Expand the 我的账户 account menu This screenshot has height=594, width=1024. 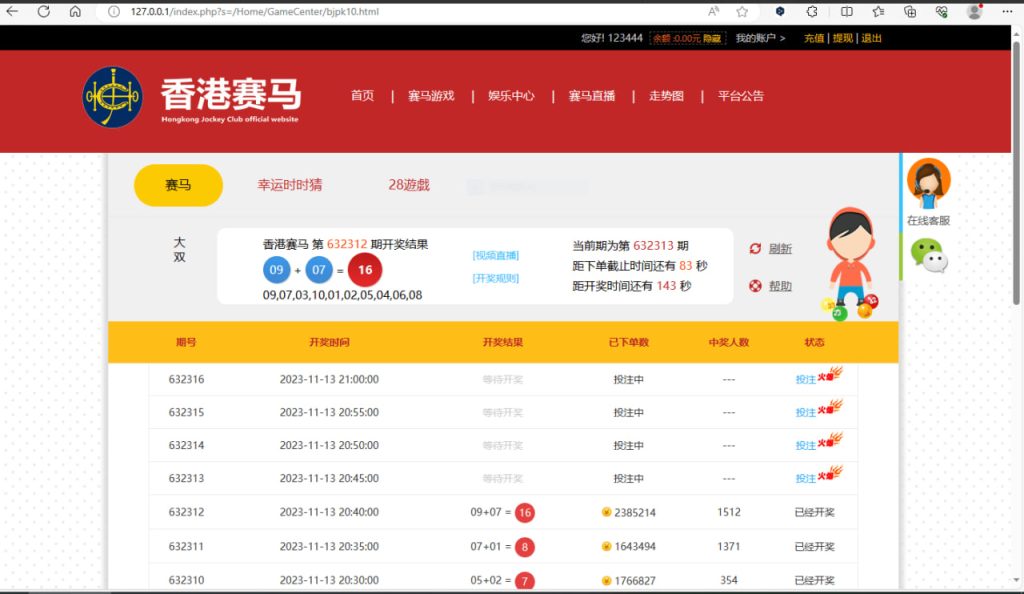click(x=760, y=38)
